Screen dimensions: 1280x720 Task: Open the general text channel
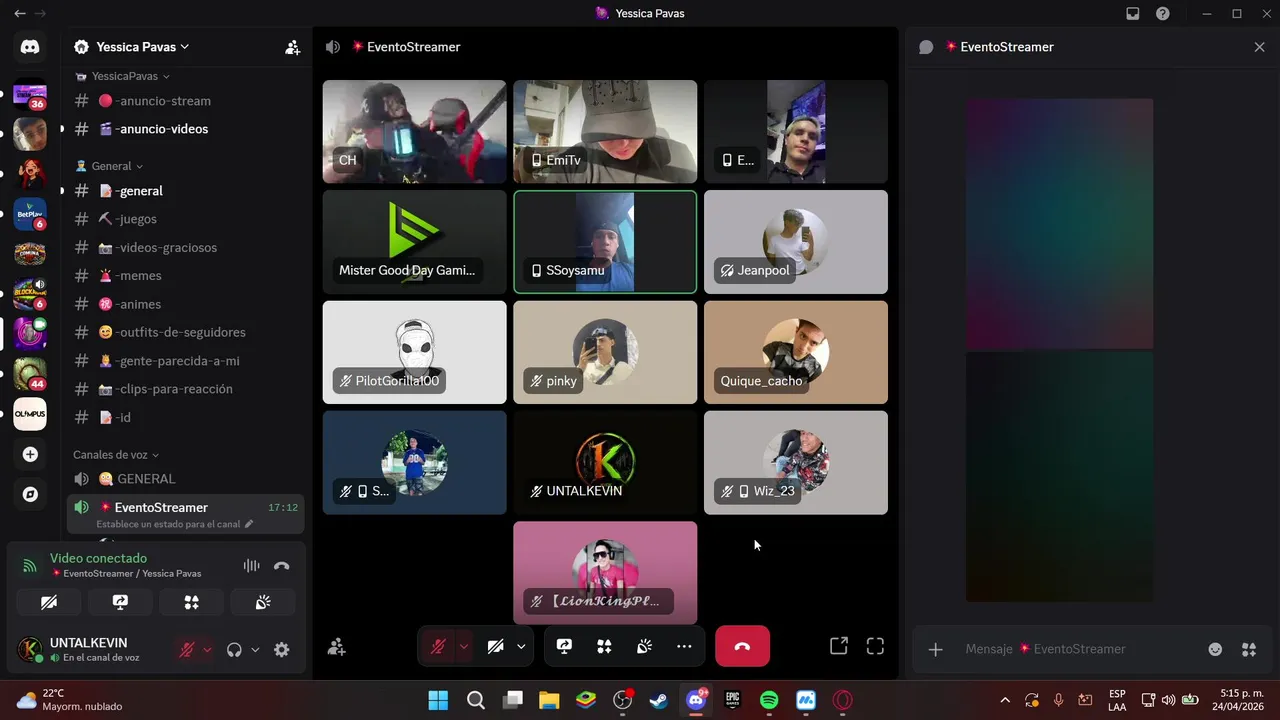tap(185, 191)
